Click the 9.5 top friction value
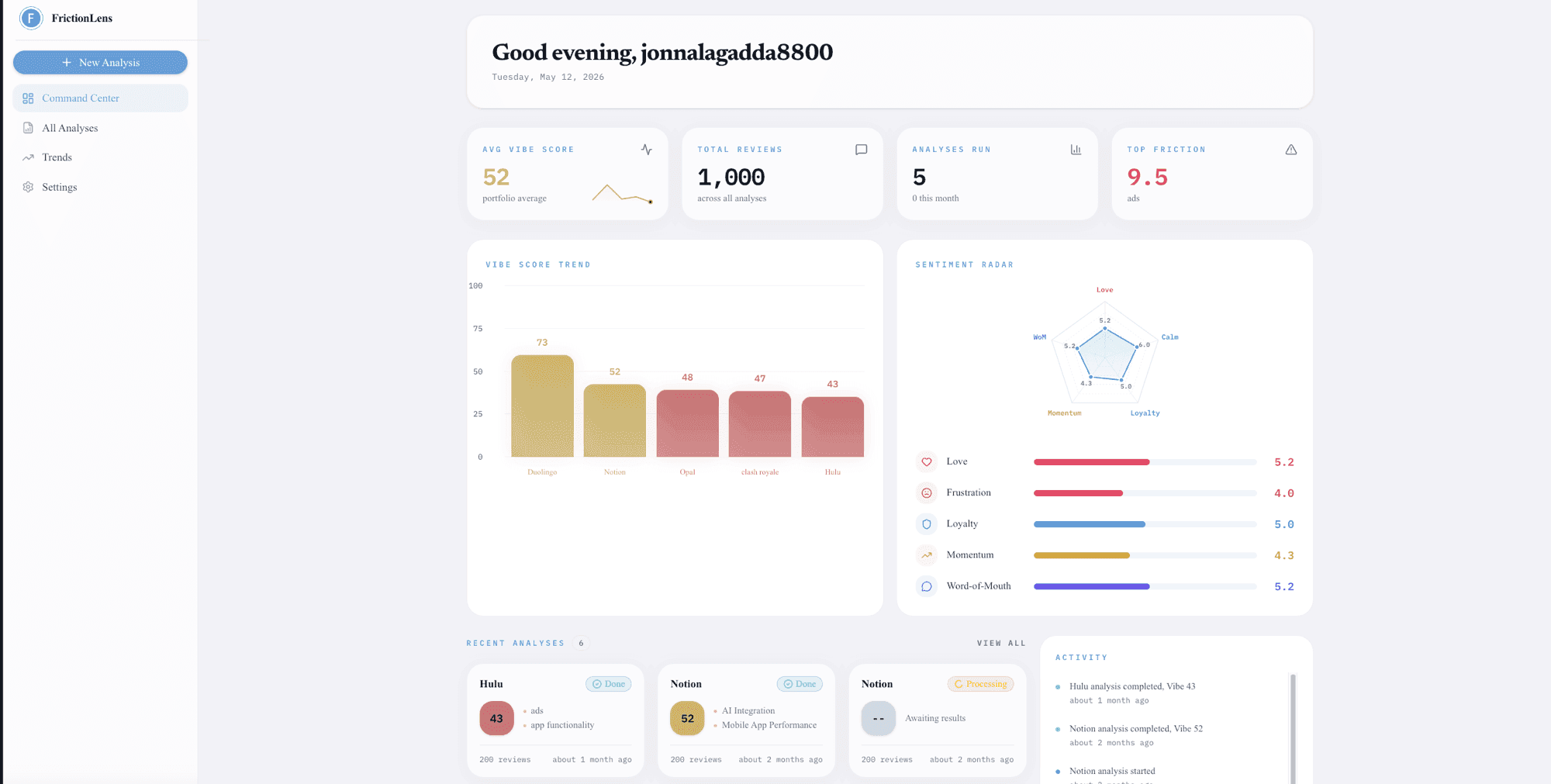 [1147, 178]
